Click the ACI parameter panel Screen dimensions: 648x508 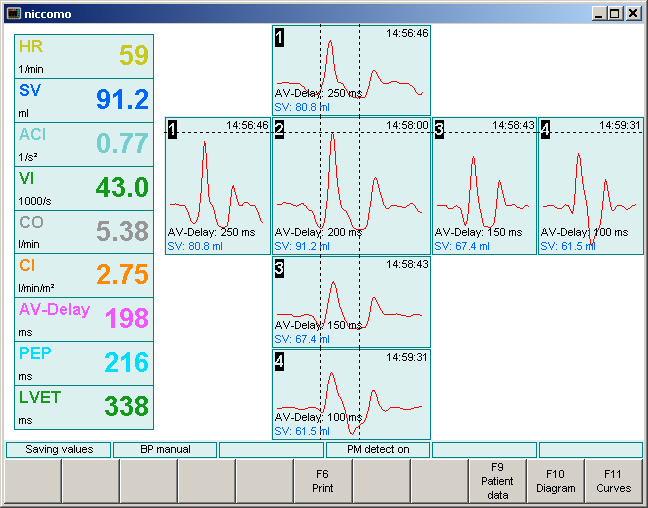point(84,144)
